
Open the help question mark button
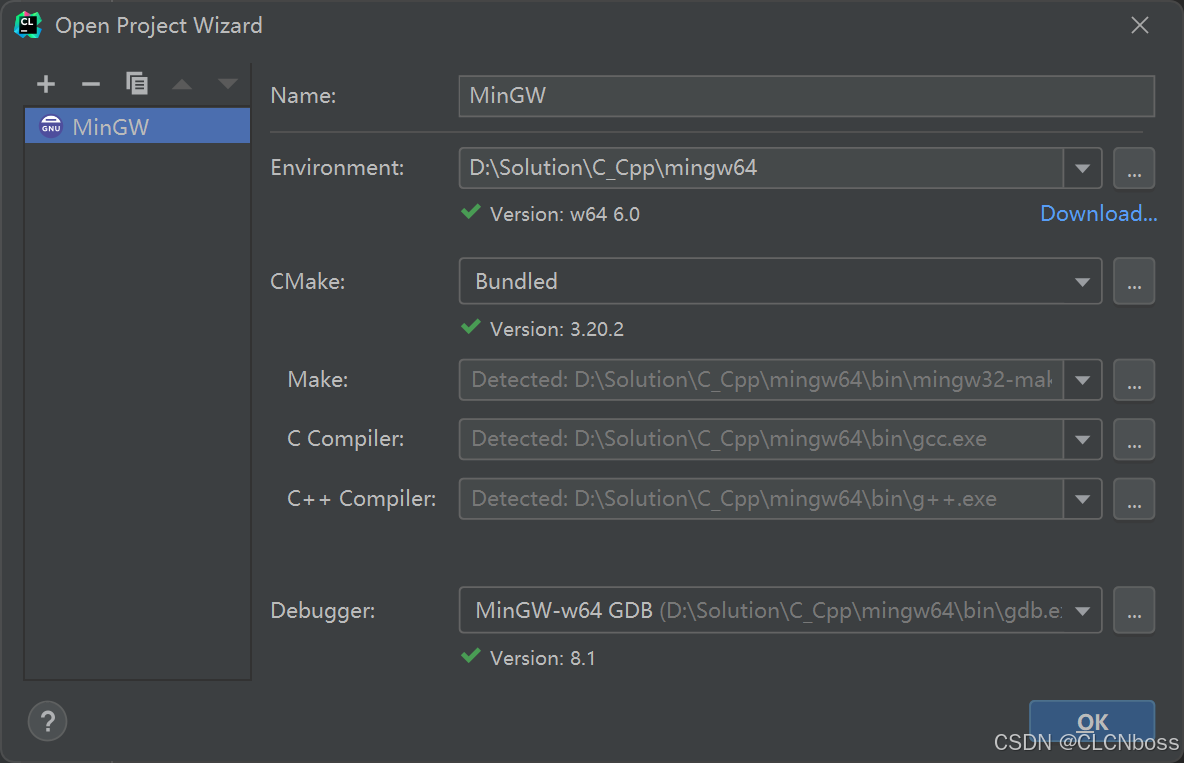(x=48, y=721)
